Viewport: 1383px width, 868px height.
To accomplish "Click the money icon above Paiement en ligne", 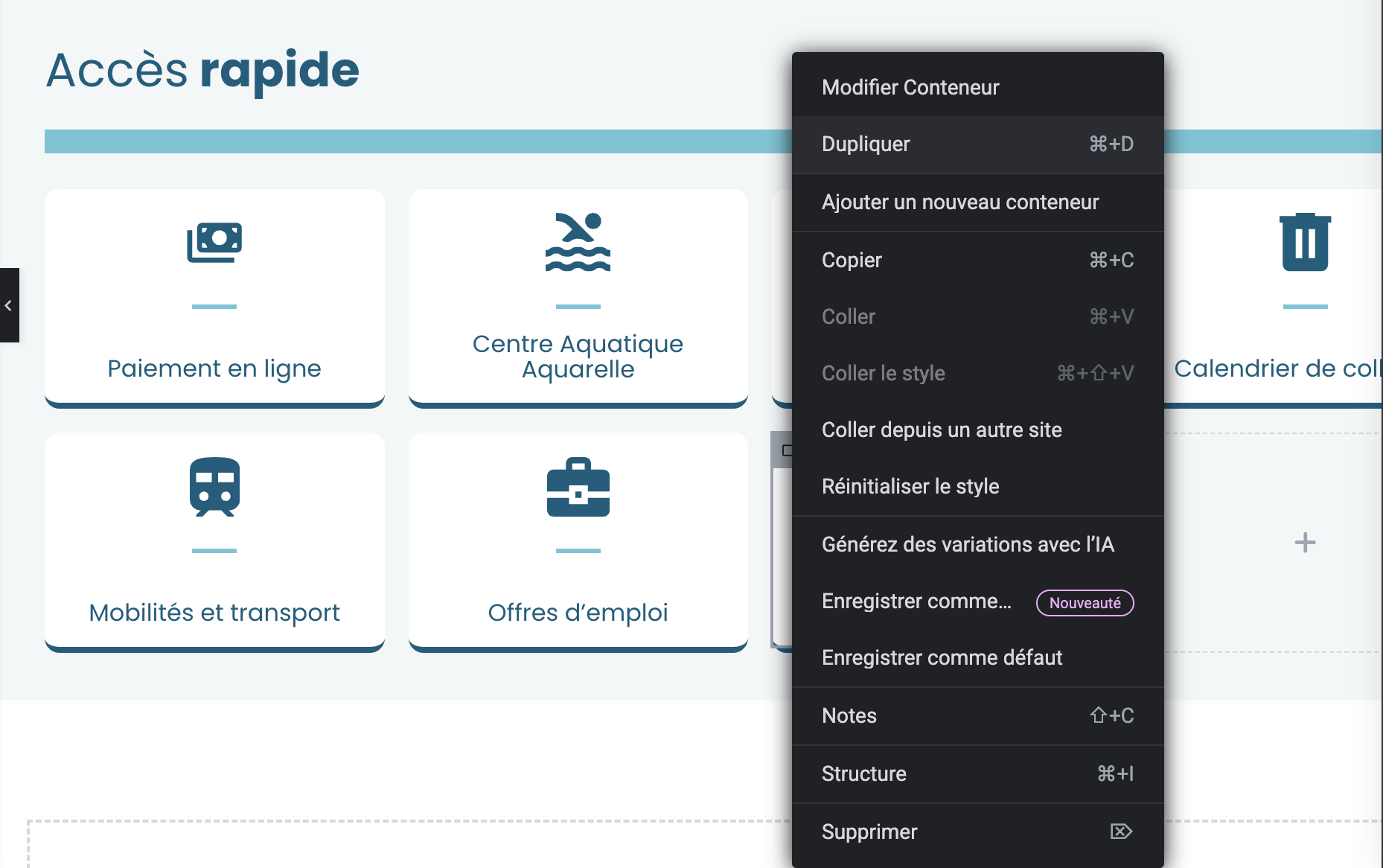I will click(214, 242).
